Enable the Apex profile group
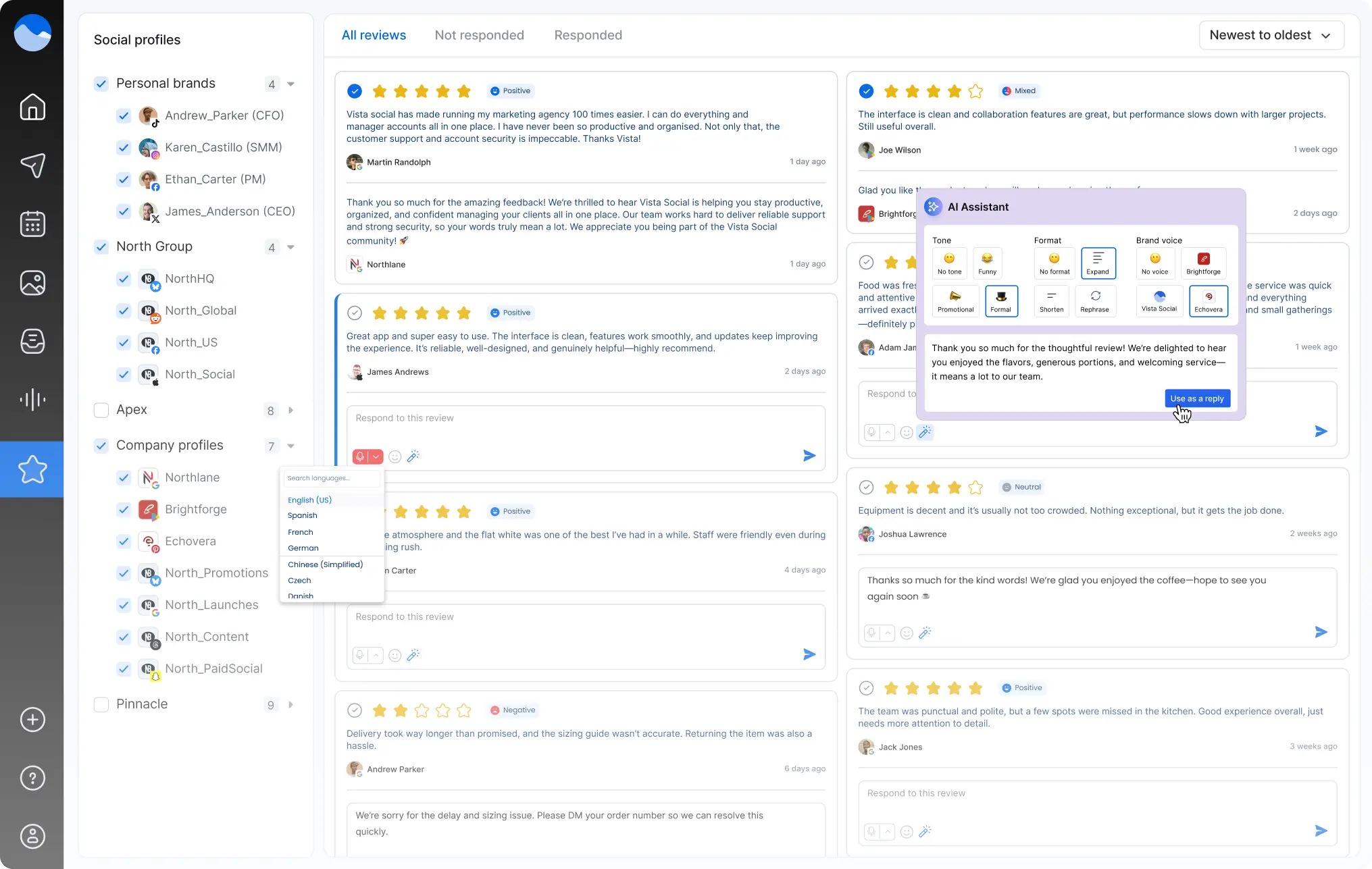The height and width of the screenshot is (869, 1372). pyautogui.click(x=101, y=410)
